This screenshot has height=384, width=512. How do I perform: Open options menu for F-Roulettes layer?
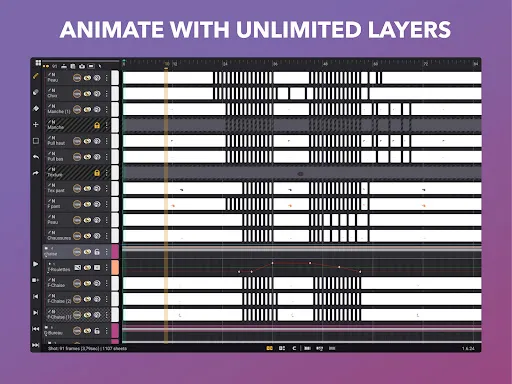coord(107,268)
